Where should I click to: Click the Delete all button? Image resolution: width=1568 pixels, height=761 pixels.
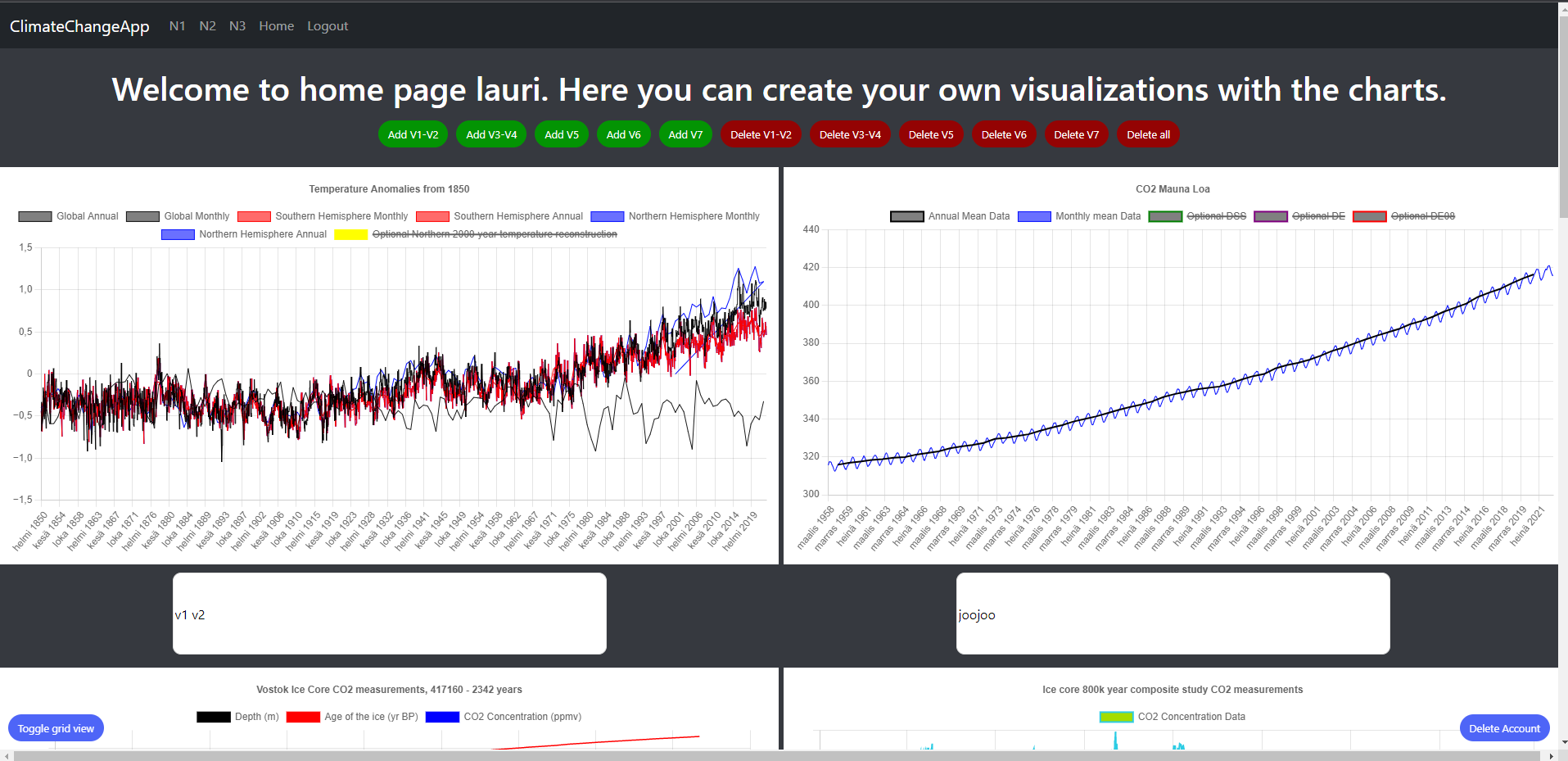[1148, 134]
